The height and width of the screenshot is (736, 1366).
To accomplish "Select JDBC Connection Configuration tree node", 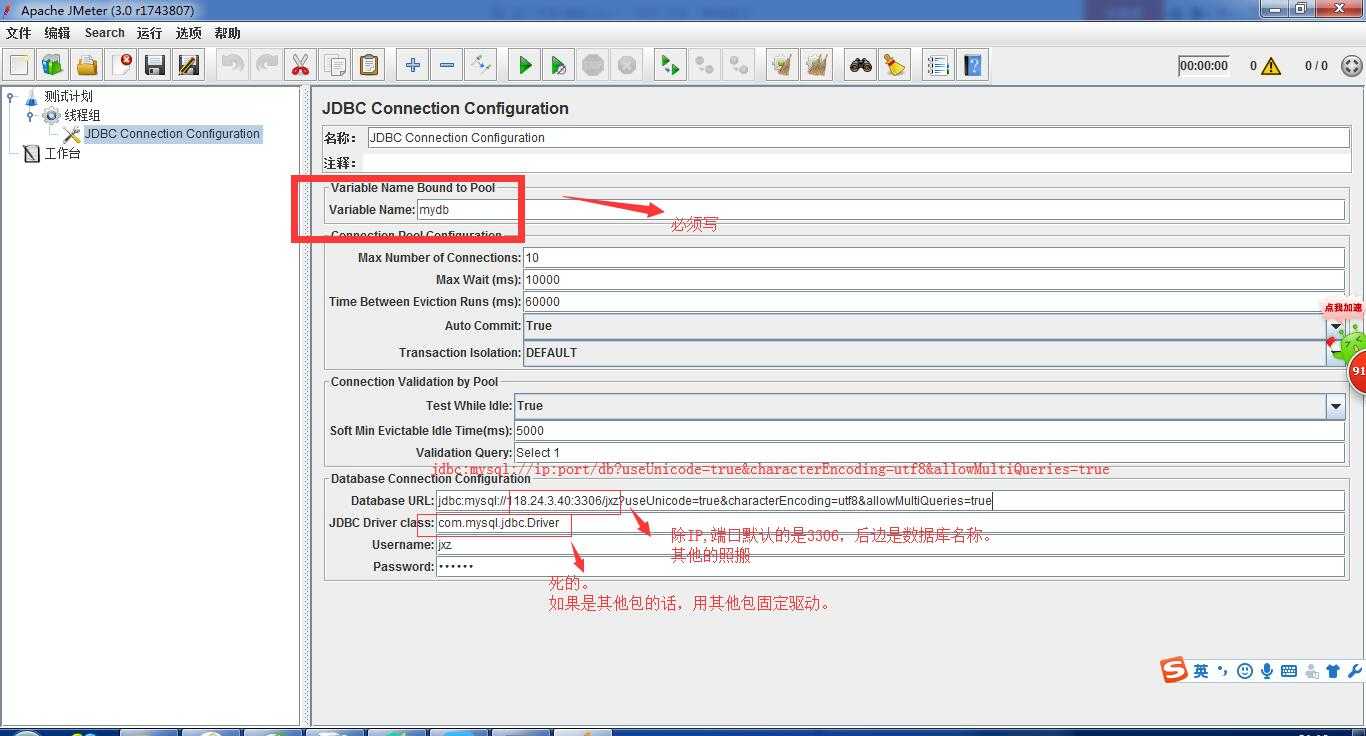I will [x=172, y=134].
